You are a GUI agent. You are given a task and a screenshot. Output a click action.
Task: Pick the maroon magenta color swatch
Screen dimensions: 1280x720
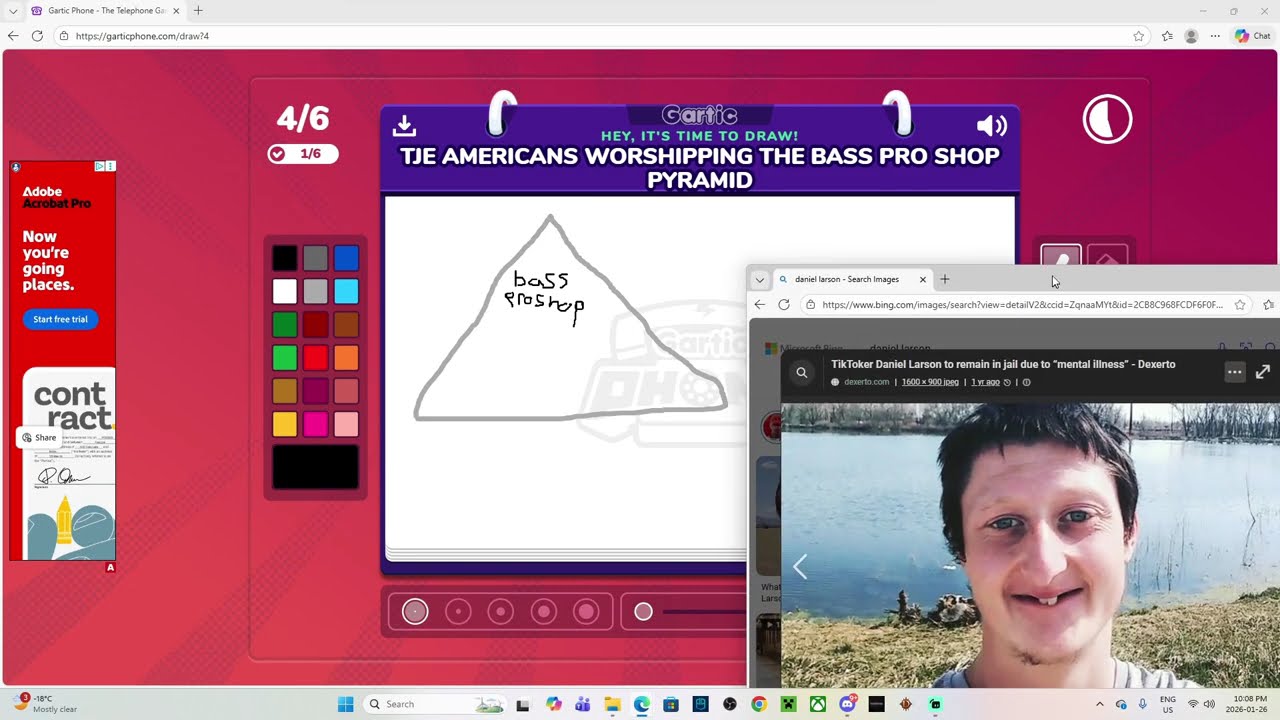(315, 391)
